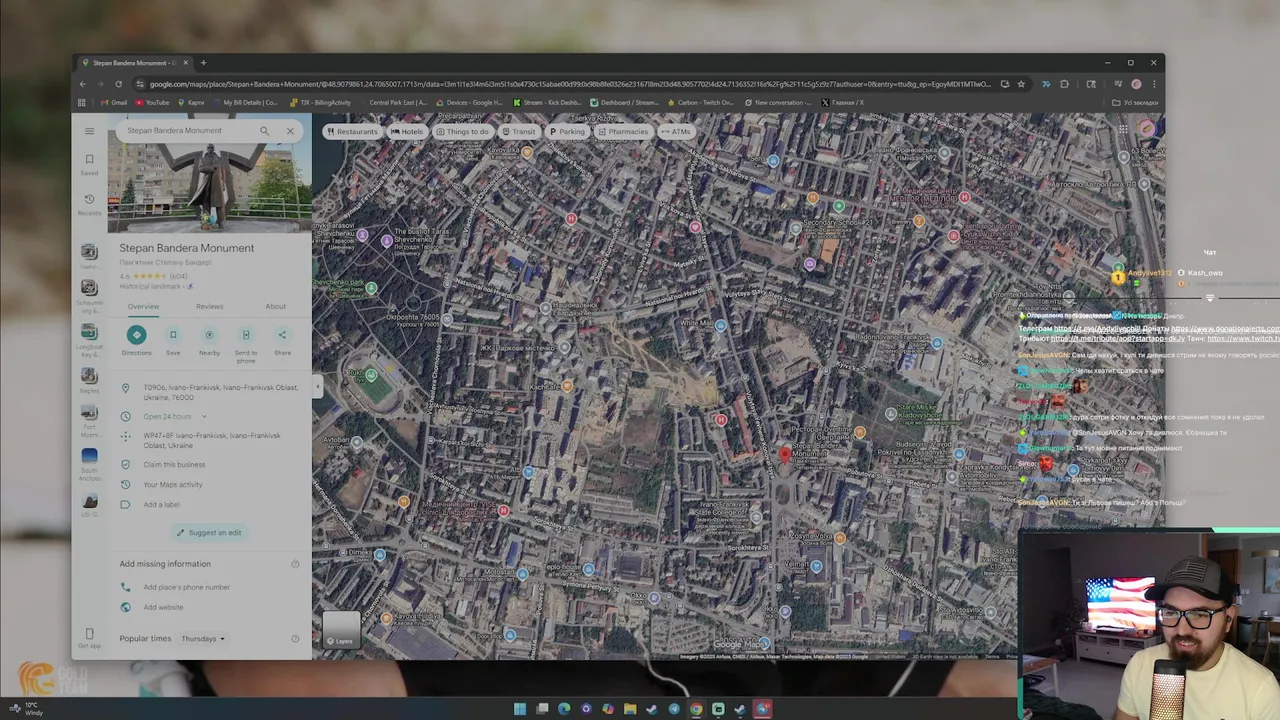Click the red Stepan Bandera Monument map pin
This screenshot has width=1280, height=720.
click(785, 455)
